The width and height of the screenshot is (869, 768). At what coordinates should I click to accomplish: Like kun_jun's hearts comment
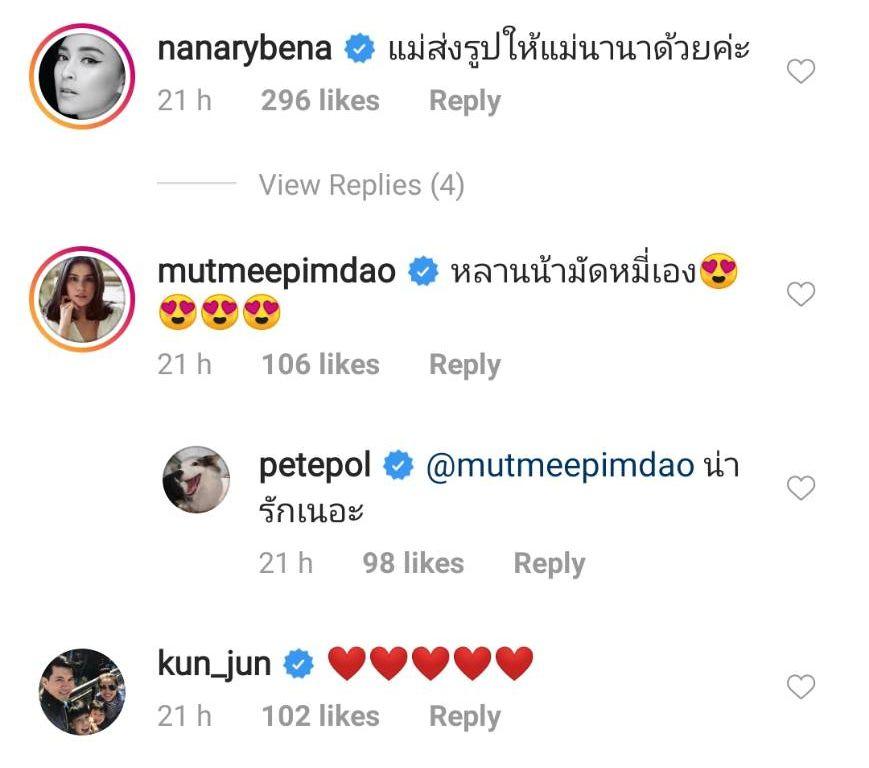pos(801,687)
